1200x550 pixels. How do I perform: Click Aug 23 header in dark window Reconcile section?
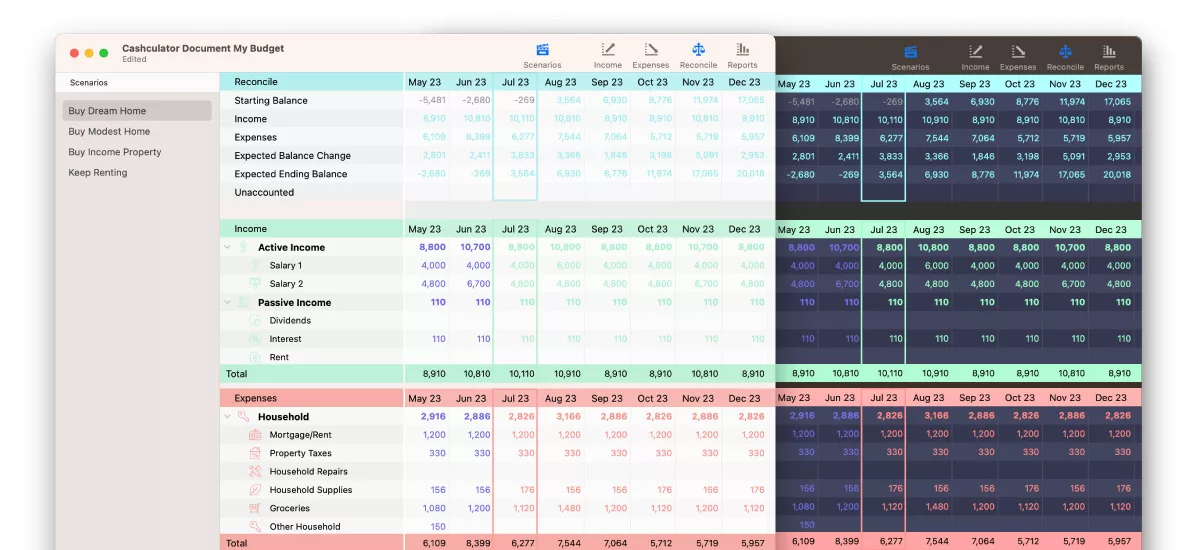tap(928, 84)
